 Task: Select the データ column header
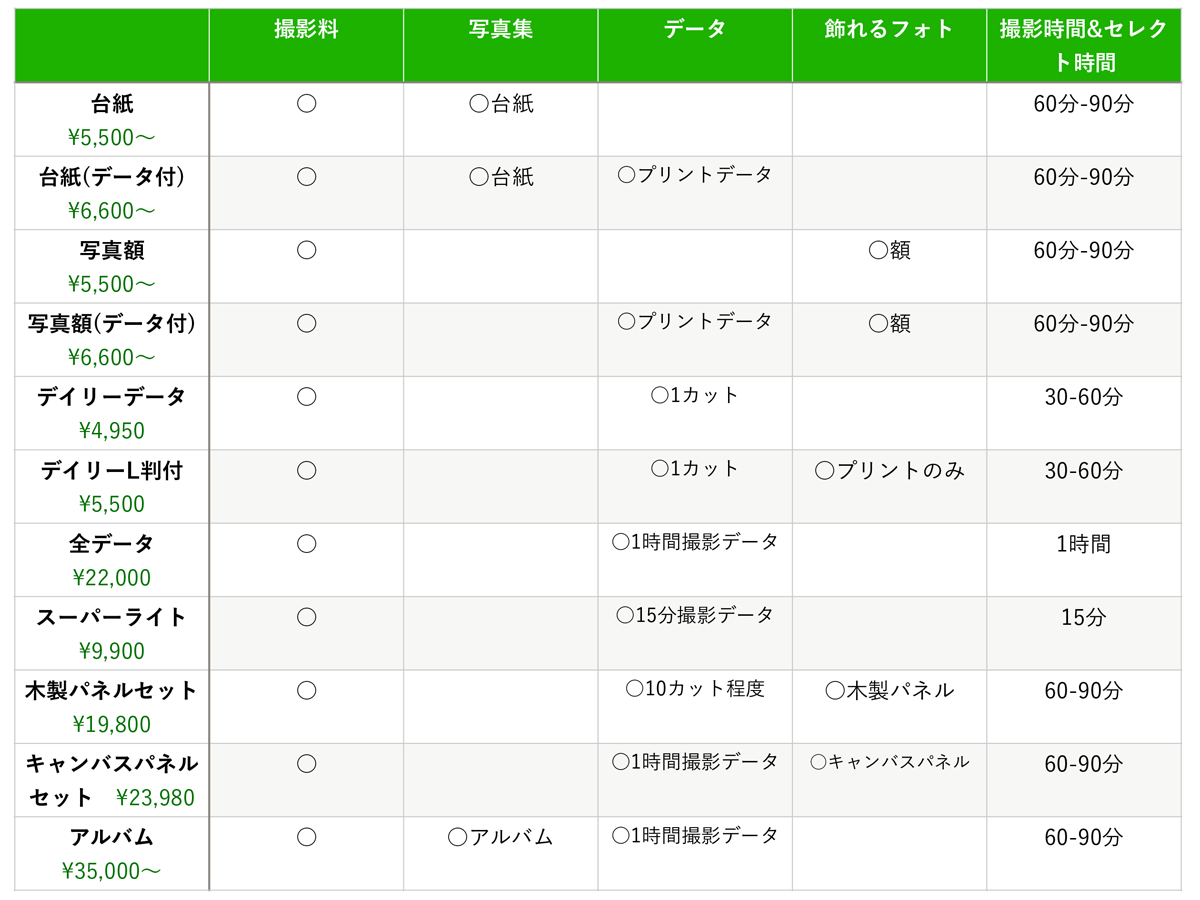point(695,30)
